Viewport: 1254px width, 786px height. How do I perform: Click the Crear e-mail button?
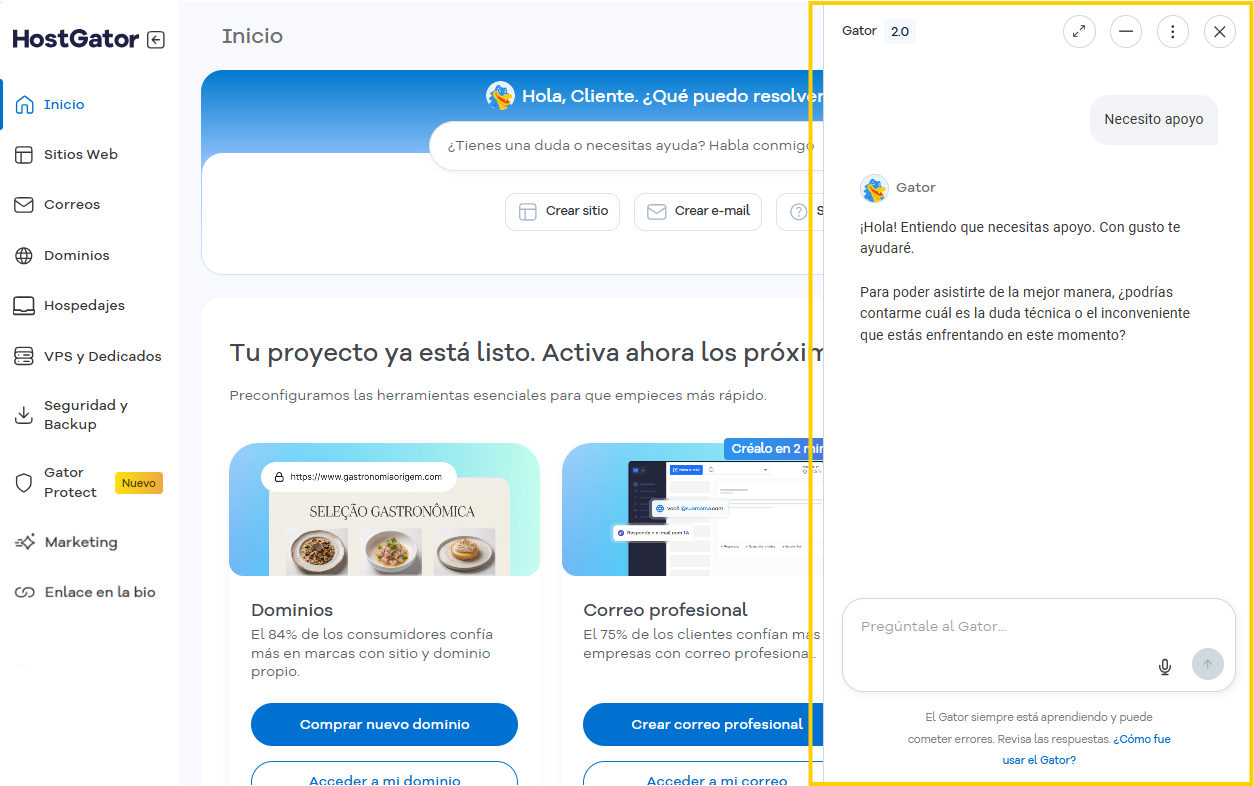(698, 212)
